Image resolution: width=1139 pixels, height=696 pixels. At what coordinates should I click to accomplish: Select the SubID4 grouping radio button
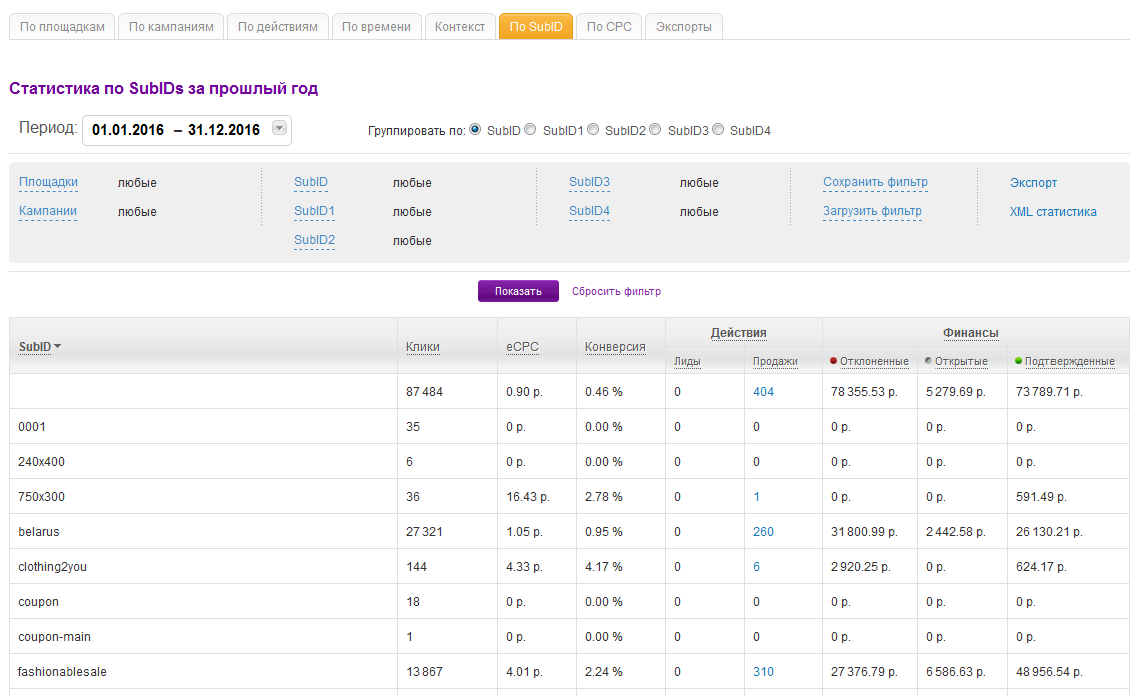pyautogui.click(x=718, y=129)
